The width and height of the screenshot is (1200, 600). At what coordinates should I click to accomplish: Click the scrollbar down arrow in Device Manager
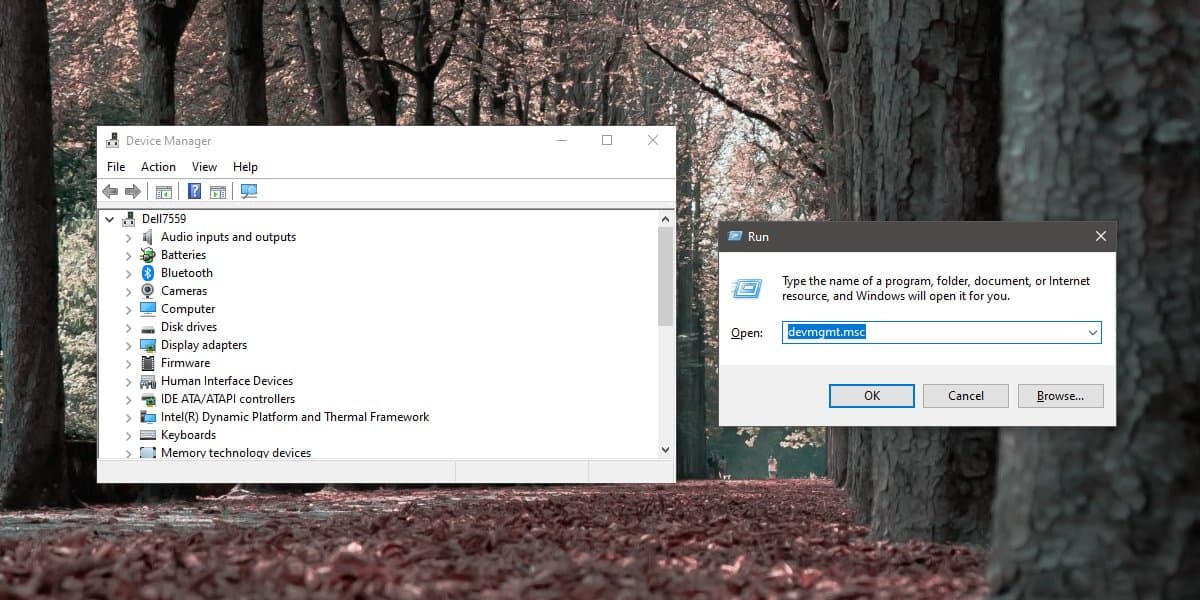click(666, 451)
